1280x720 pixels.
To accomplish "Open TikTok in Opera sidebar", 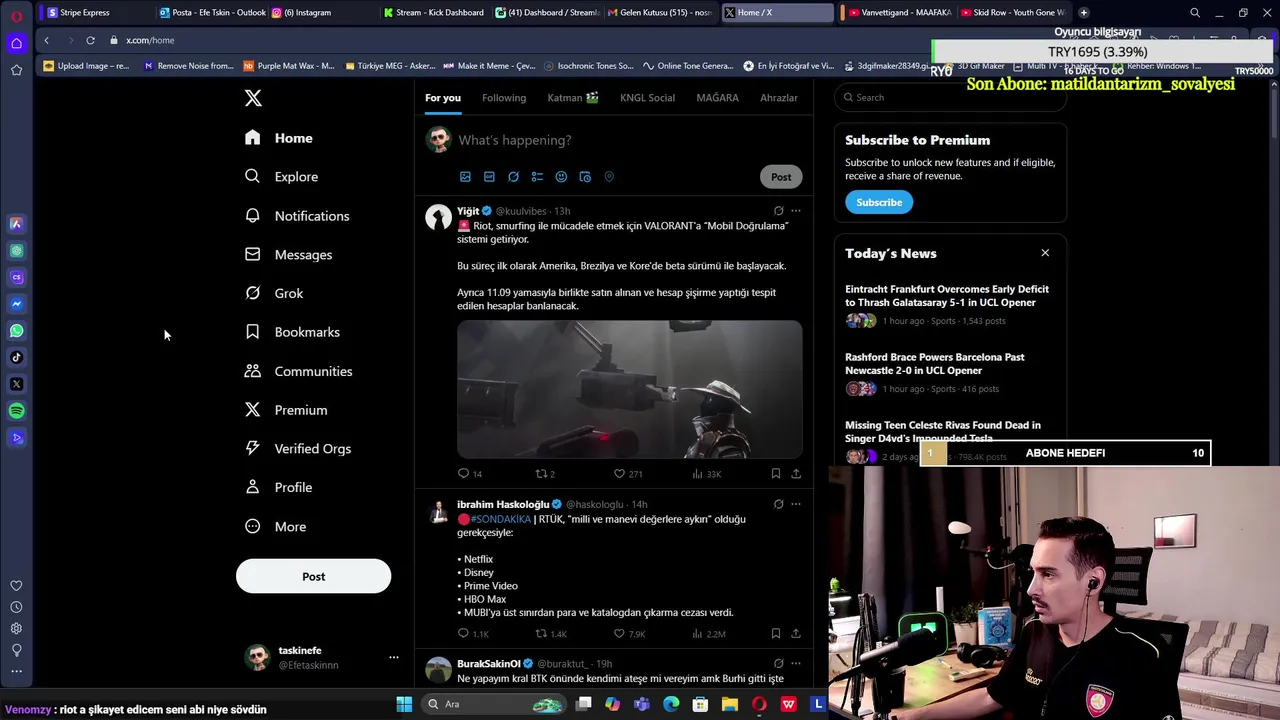I will pos(16,357).
